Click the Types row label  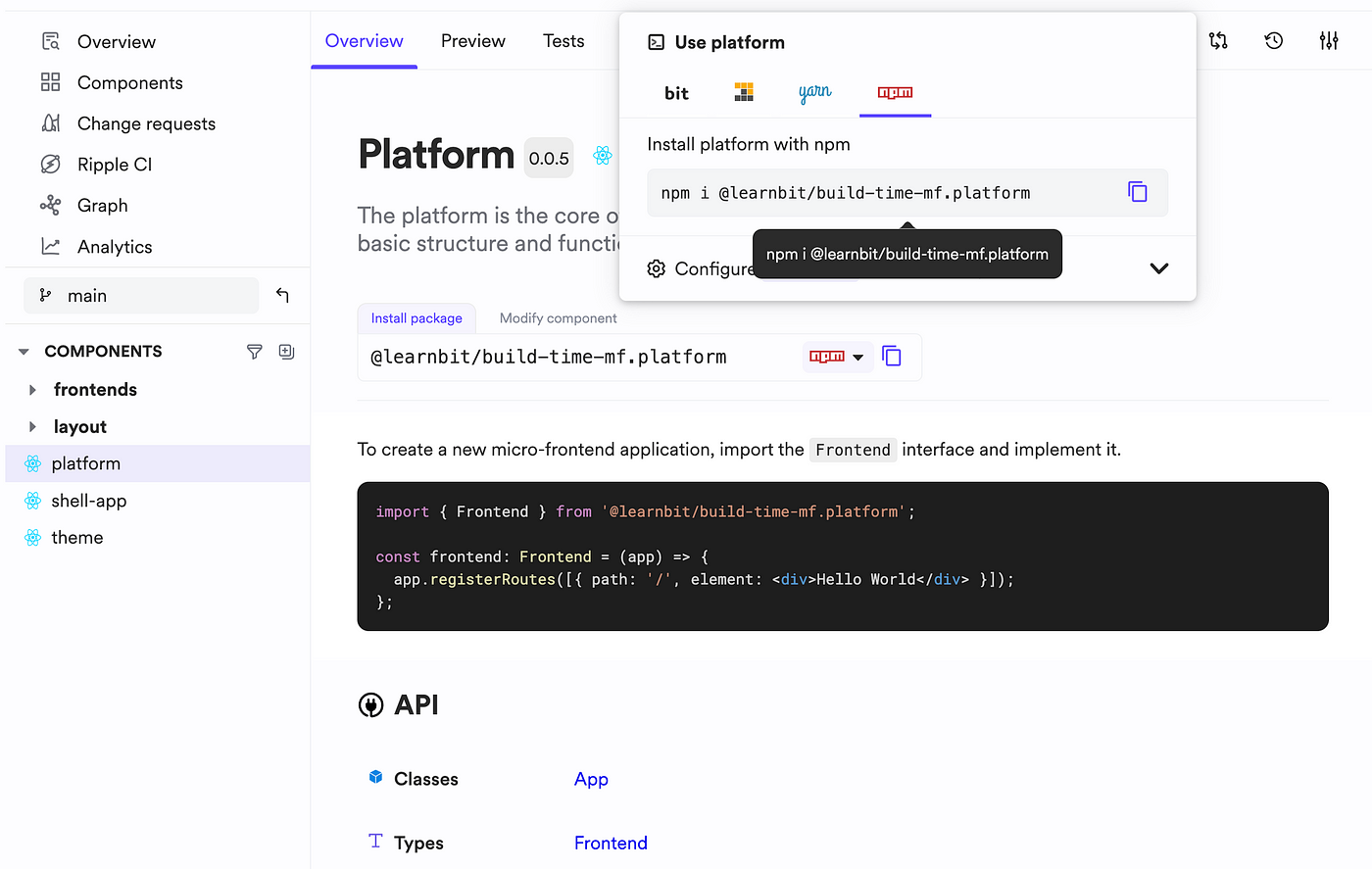pyautogui.click(x=418, y=843)
